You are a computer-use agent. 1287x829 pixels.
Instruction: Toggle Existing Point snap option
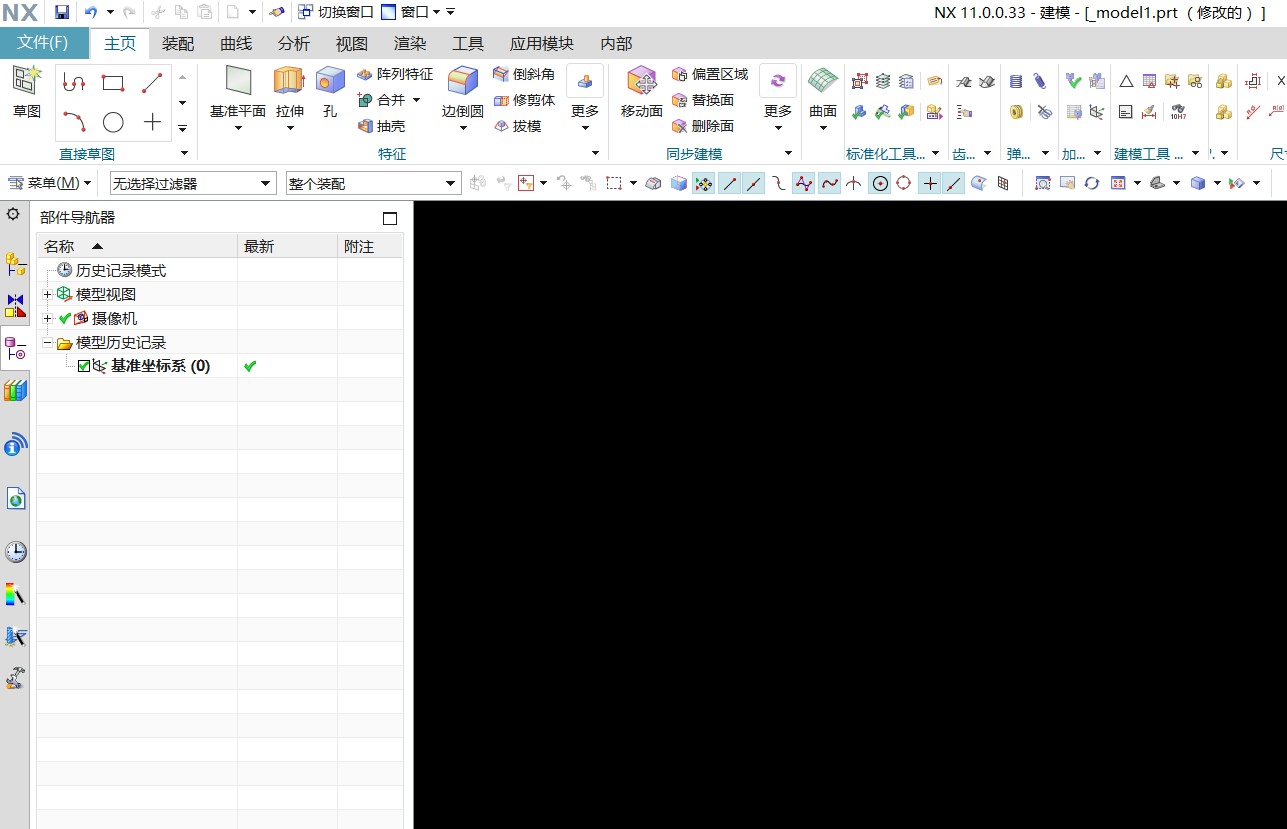click(x=930, y=183)
